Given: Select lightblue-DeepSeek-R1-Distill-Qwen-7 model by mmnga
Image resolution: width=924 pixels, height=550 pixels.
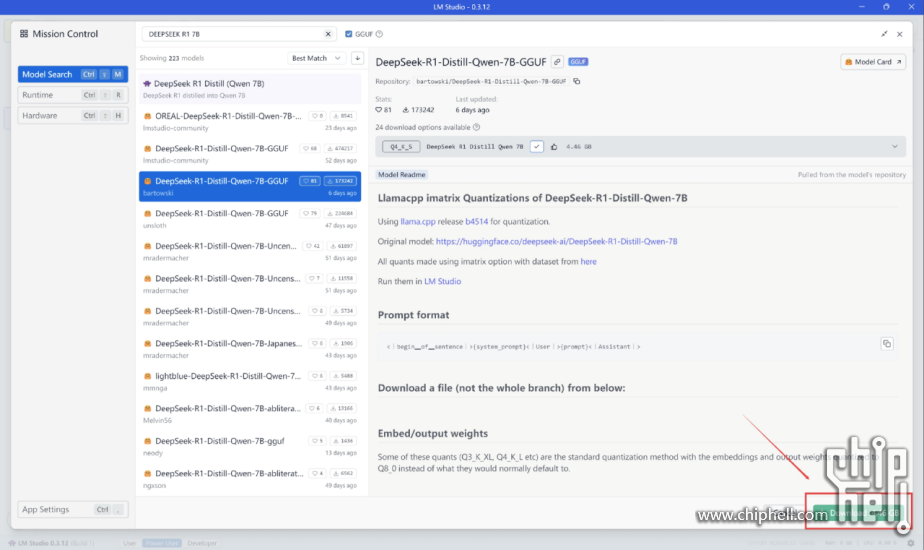Looking at the screenshot, I should click(x=250, y=381).
